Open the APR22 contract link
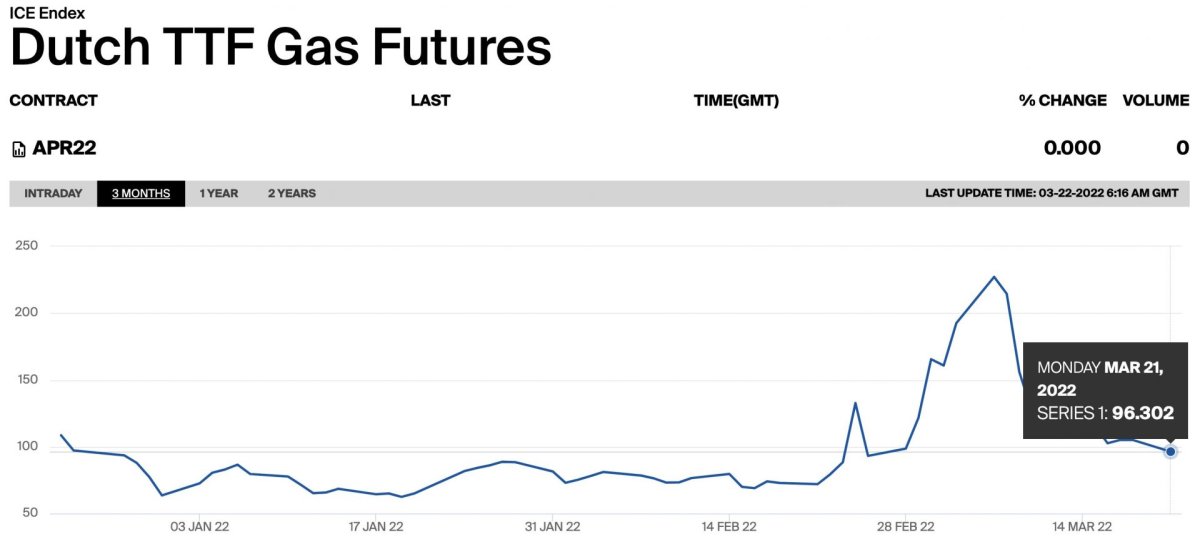 coord(64,148)
